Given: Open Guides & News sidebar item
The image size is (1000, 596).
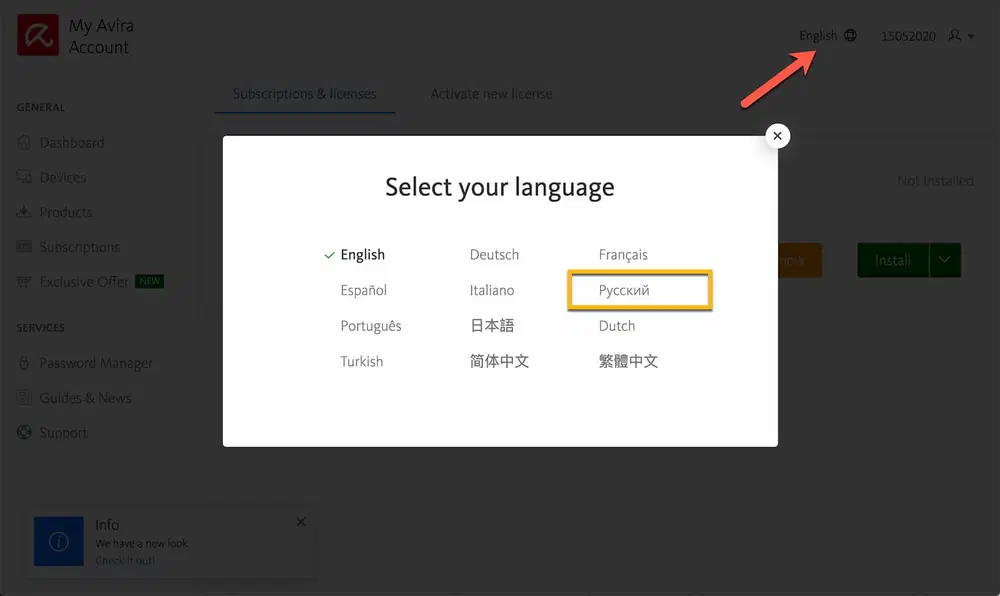Looking at the screenshot, I should (85, 398).
